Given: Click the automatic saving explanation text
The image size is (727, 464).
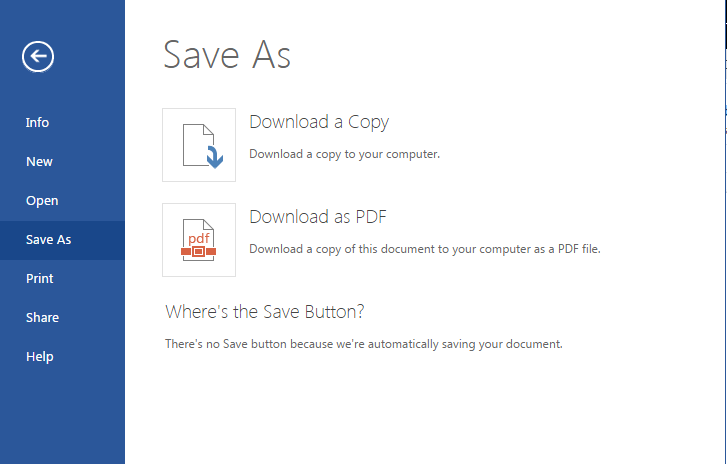Looking at the screenshot, I should 364,344.
